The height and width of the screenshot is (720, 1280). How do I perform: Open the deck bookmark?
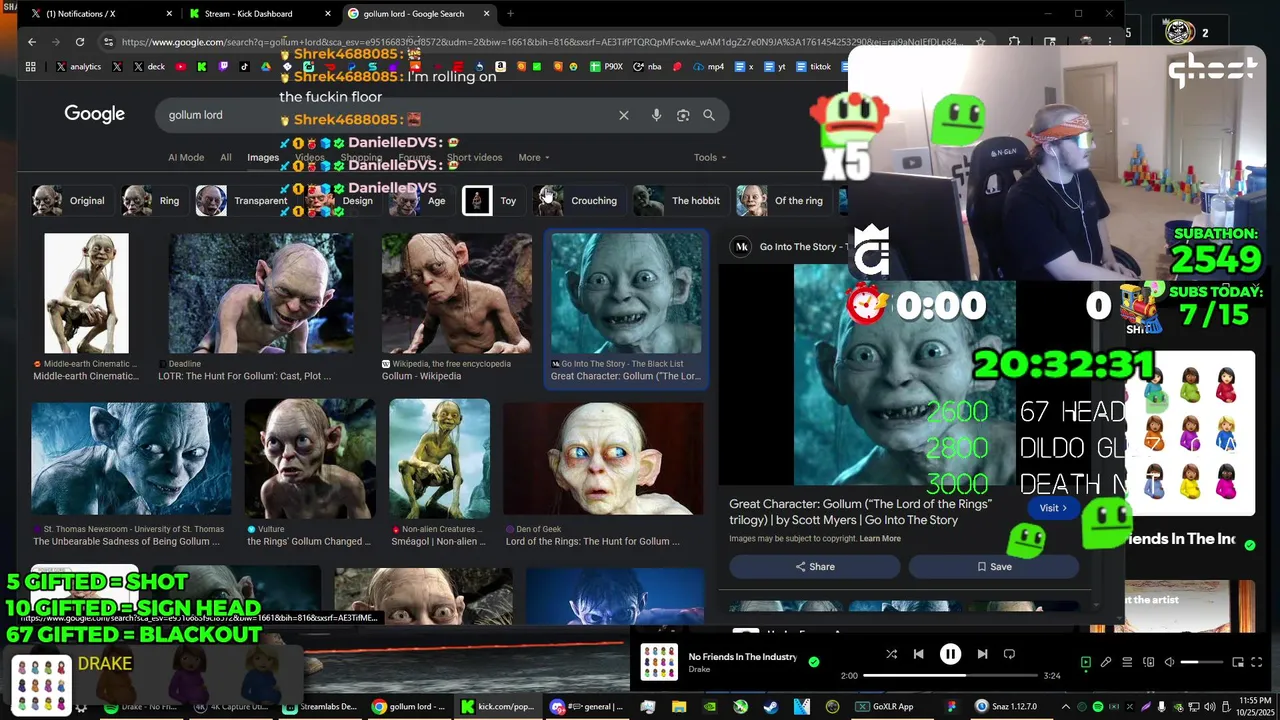(148, 67)
